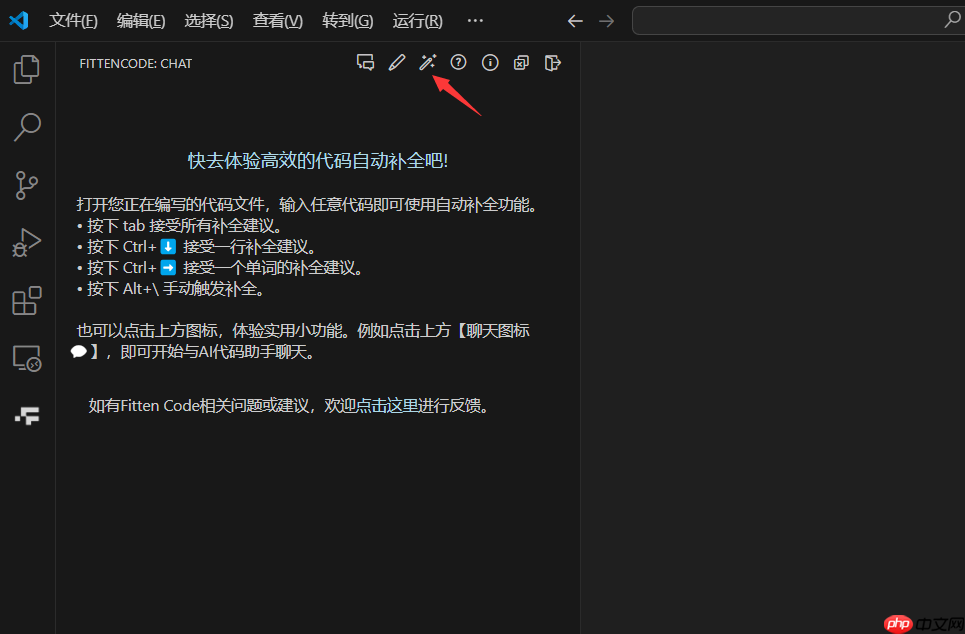Open the Run and Debug view
This screenshot has width=965, height=634.
click(26, 242)
